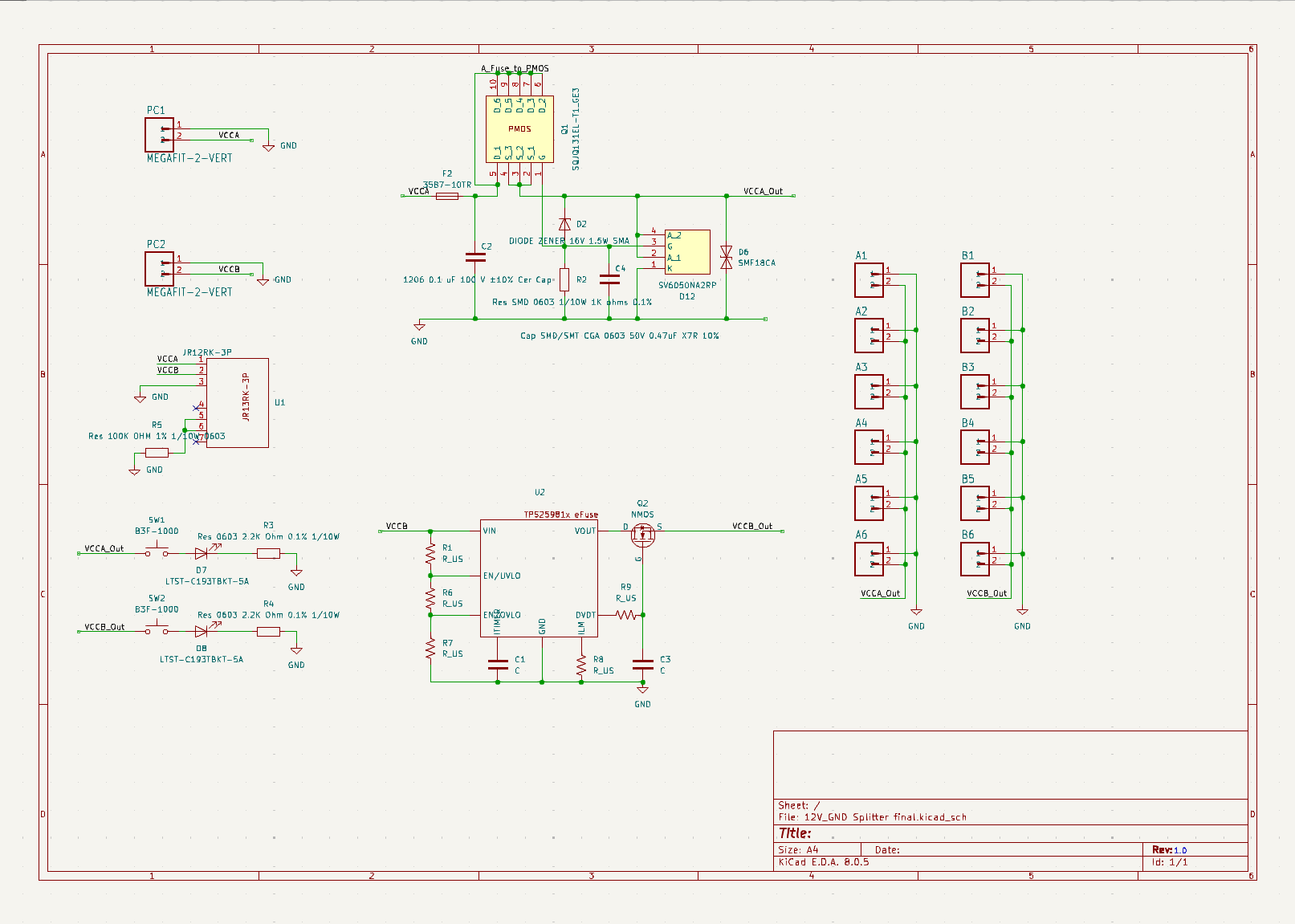
Task: Click the A_Fuse_to_PMOS net label
Action: point(515,68)
